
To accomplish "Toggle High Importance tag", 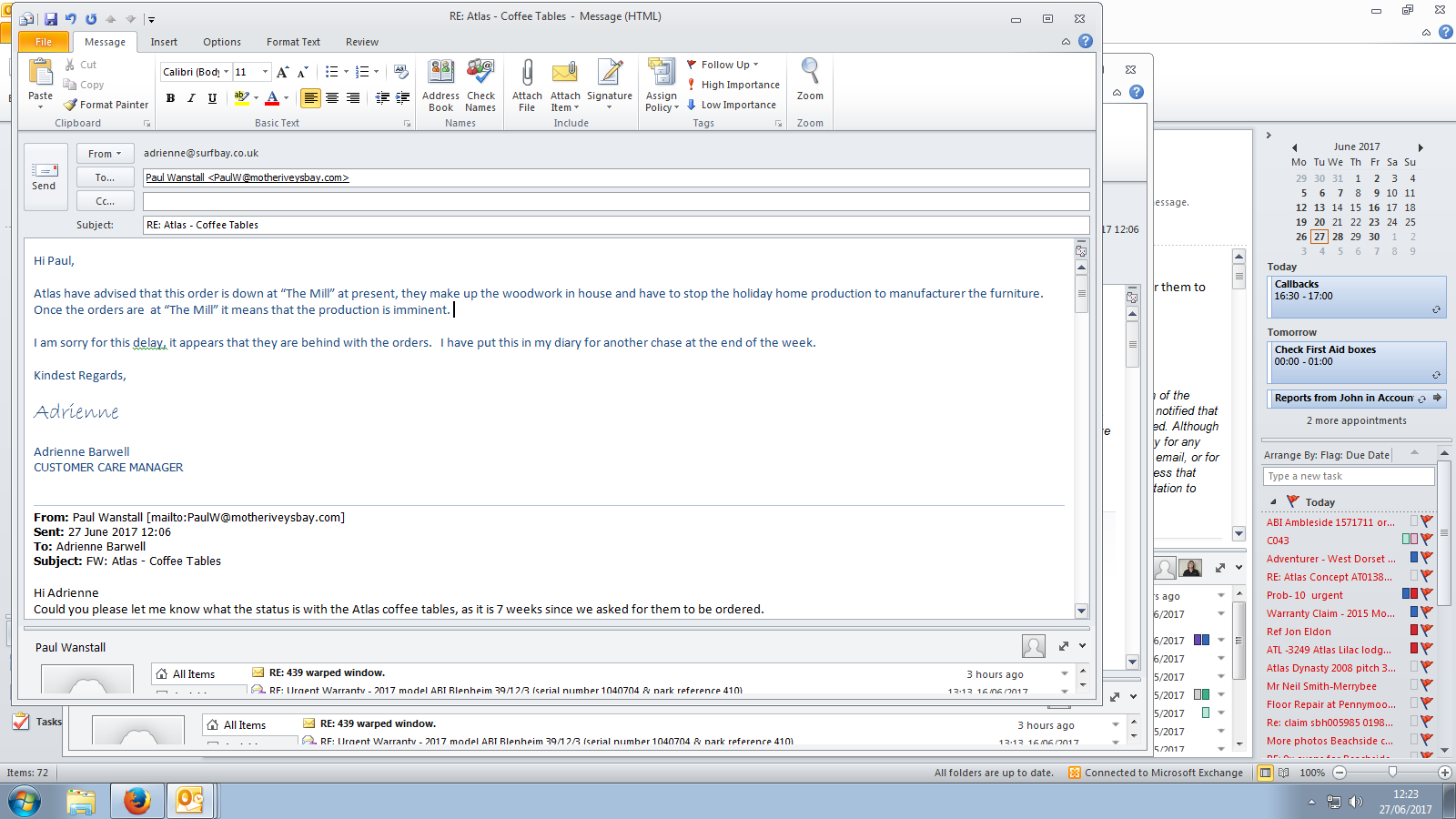I will click(x=733, y=85).
